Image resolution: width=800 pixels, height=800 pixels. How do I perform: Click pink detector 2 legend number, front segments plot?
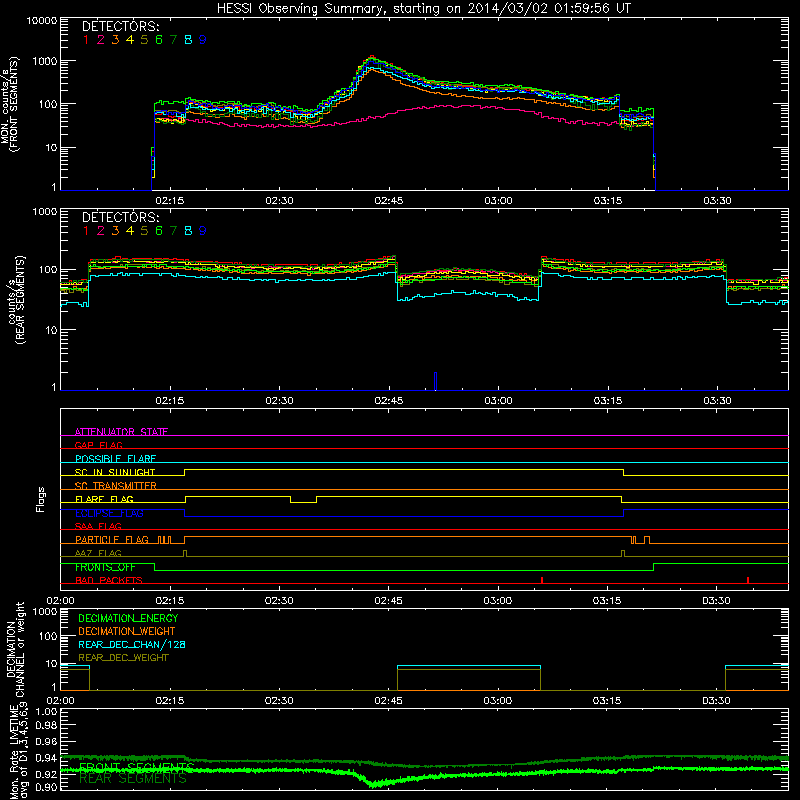click(101, 40)
